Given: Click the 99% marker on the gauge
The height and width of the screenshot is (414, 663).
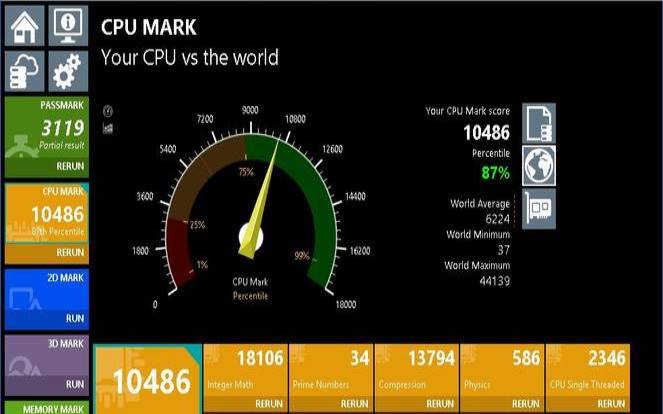Looking at the screenshot, I should [x=302, y=256].
